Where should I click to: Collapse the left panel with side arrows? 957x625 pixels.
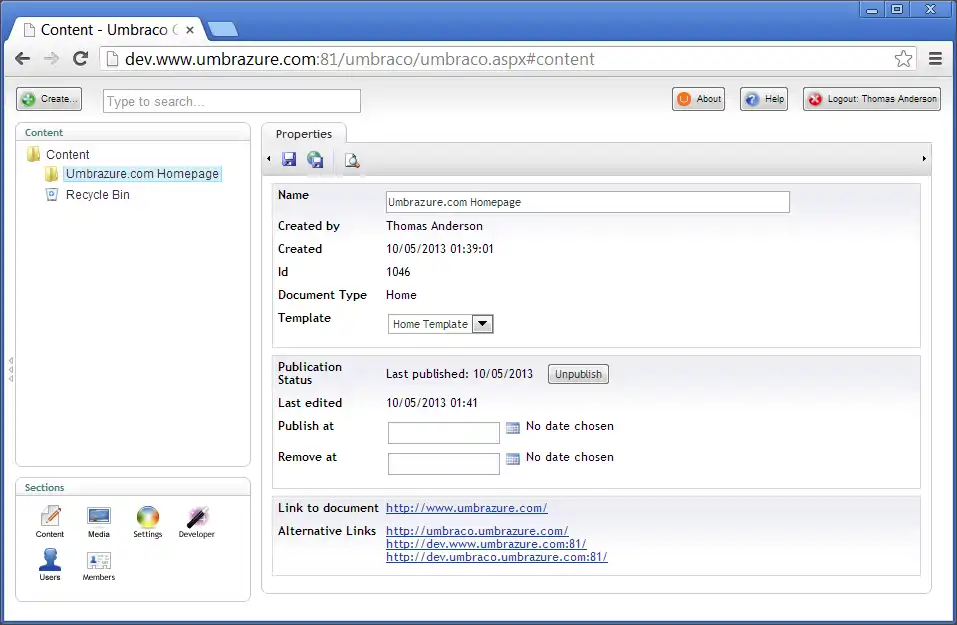click(x=10, y=369)
